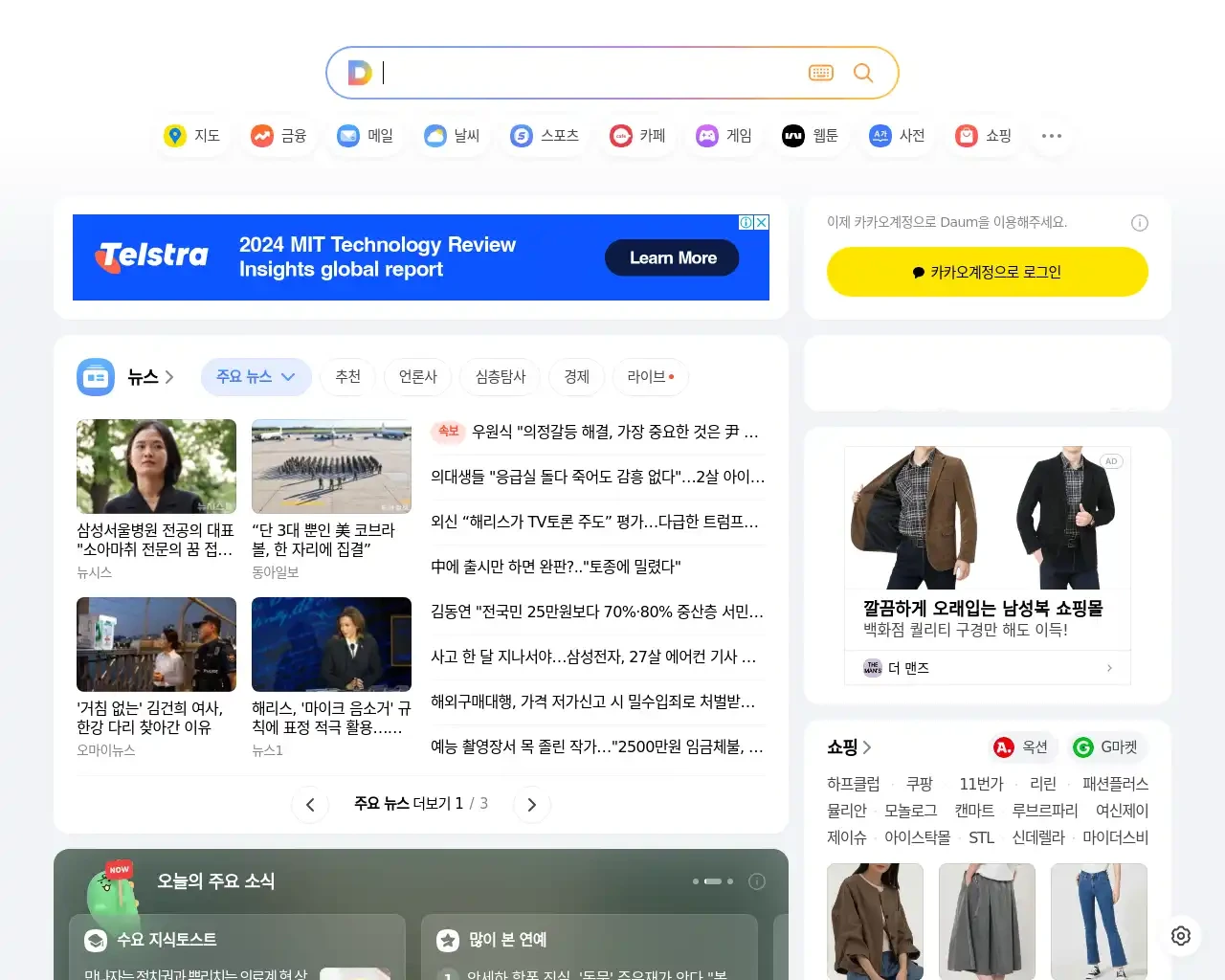The width and height of the screenshot is (1225, 980).
Task: Click the AdChoices info icon on Telstra ad
Action: (746, 222)
